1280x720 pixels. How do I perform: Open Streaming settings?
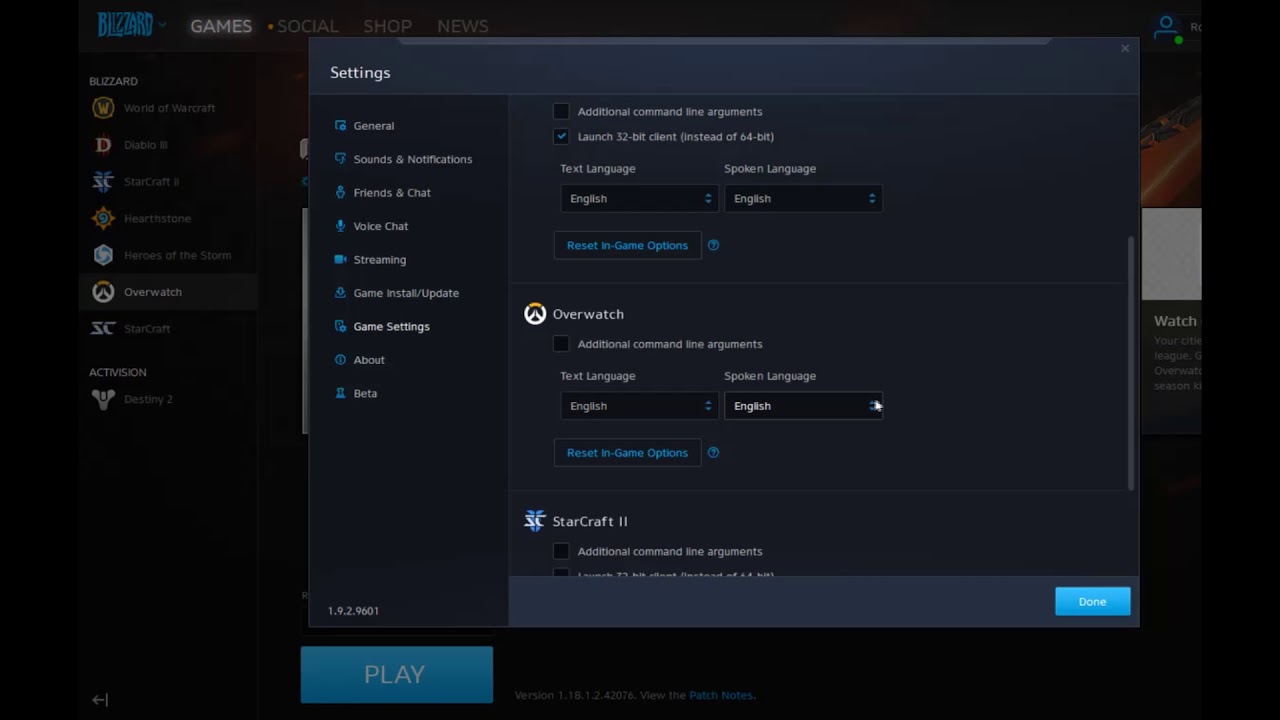pyautogui.click(x=380, y=259)
